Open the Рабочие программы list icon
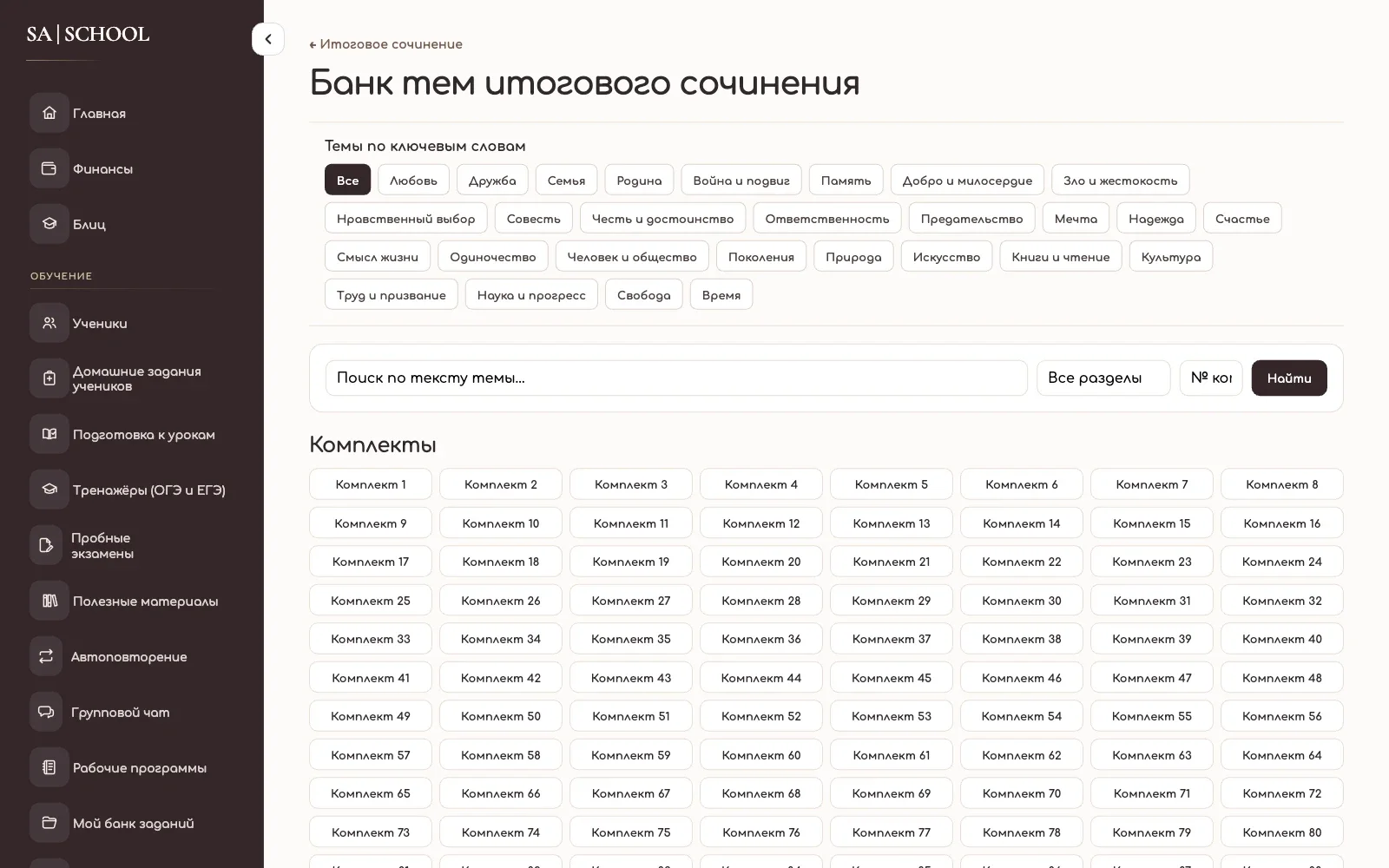Image resolution: width=1389 pixels, height=868 pixels. (49, 767)
